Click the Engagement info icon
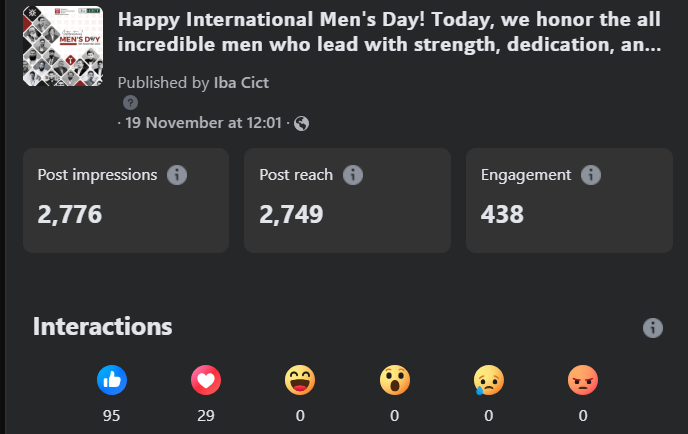This screenshot has height=434, width=688. (x=591, y=175)
